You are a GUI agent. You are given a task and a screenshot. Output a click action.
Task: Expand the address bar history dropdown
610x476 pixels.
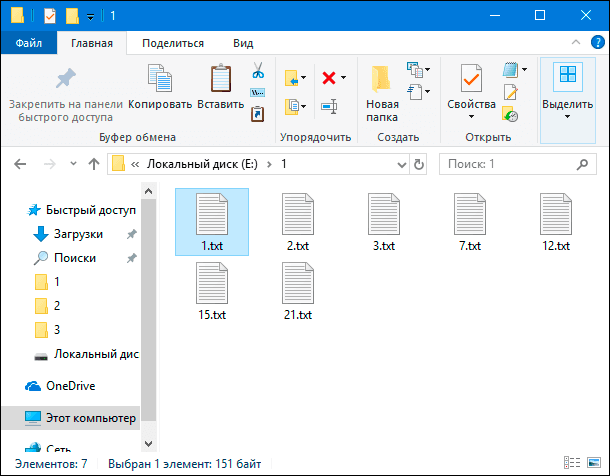(402, 164)
